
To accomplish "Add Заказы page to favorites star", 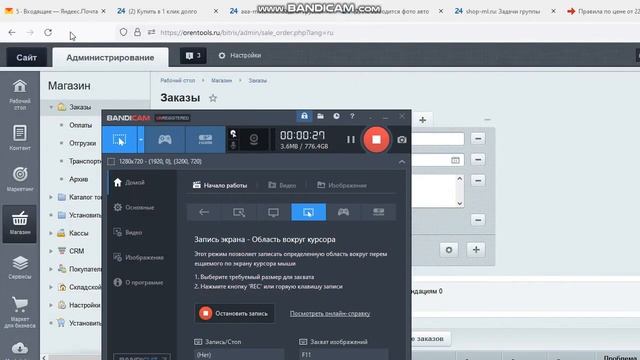I will coord(213,98).
